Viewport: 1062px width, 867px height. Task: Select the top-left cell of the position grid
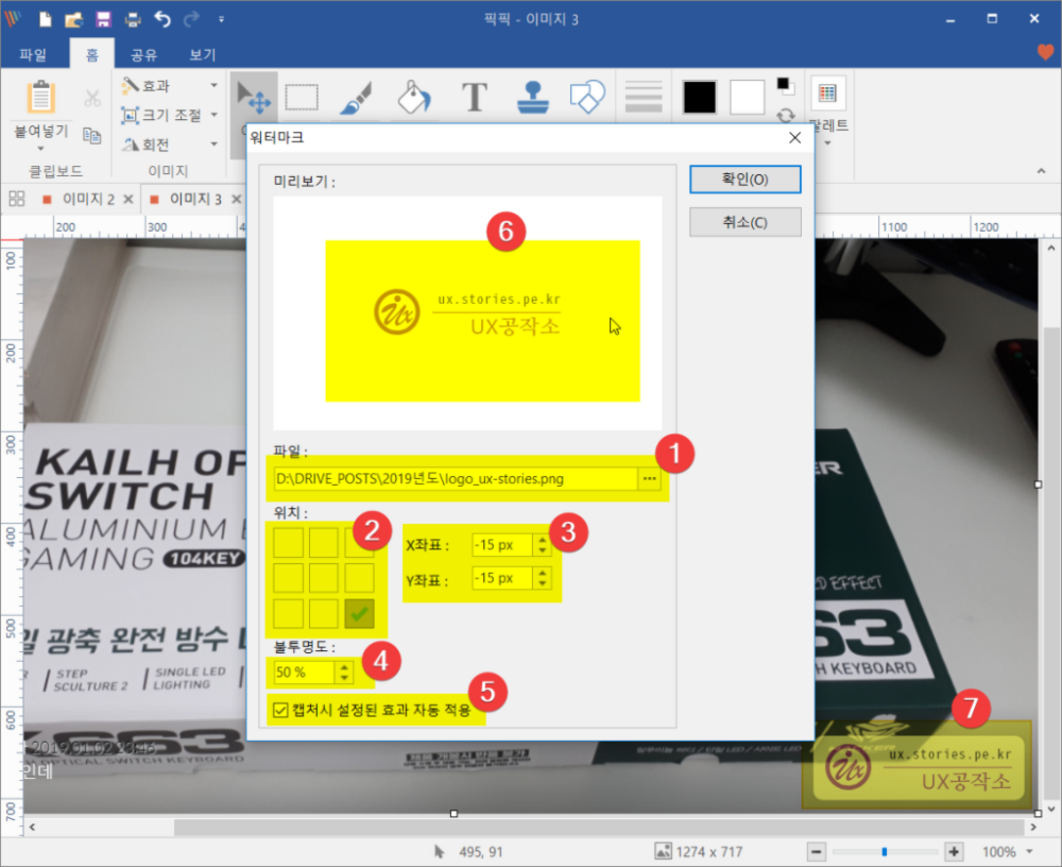tap(288, 543)
